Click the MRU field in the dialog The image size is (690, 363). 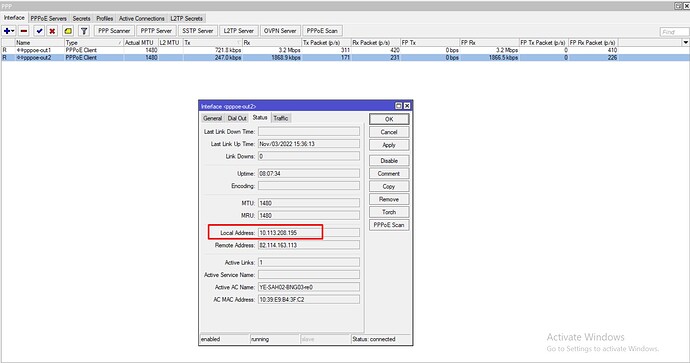[308, 215]
